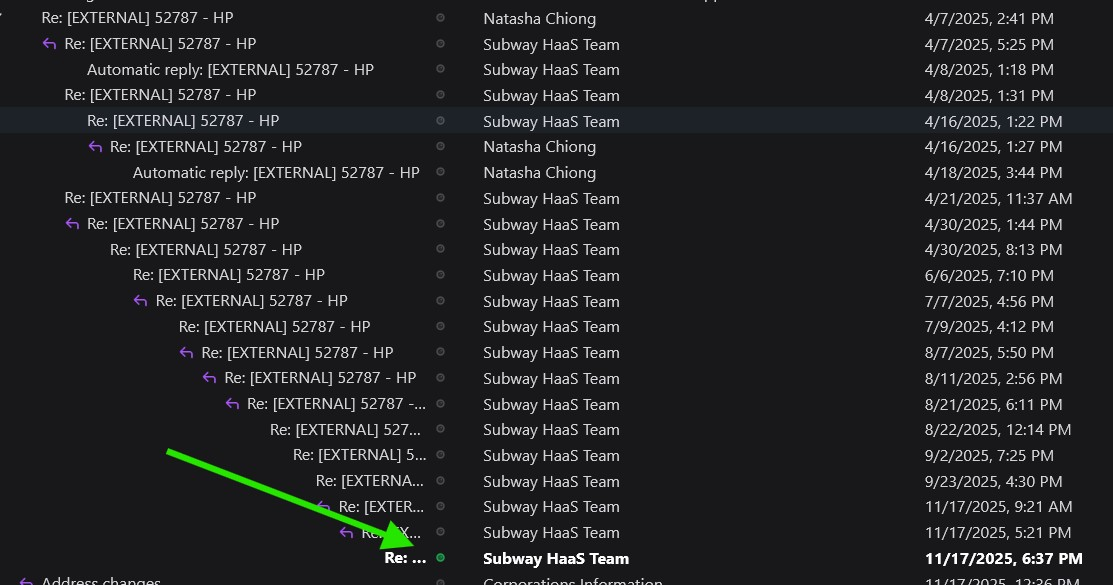Click replied arrow icon on 8/11/2025 2:56 PM message
This screenshot has height=585, width=1113.
(x=209, y=378)
